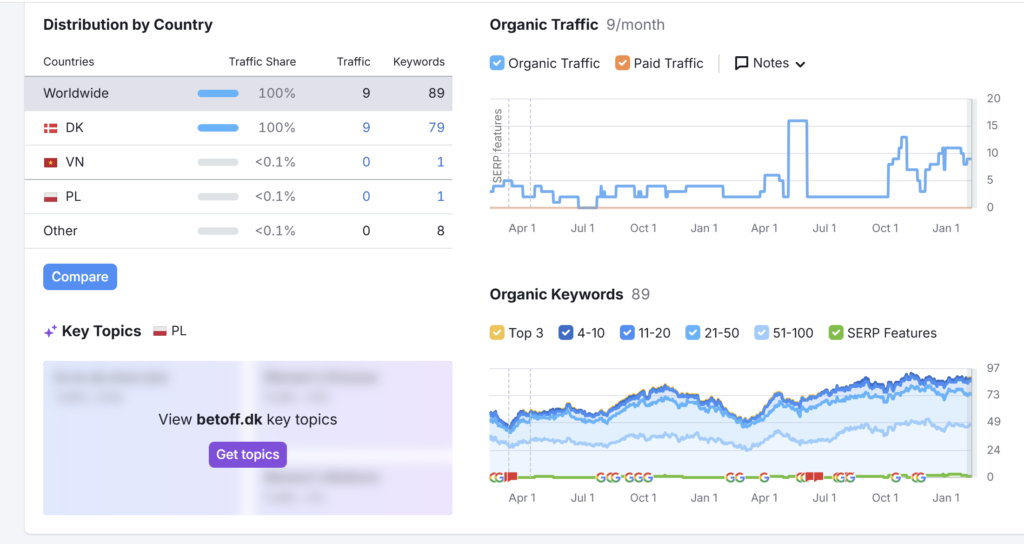Toggle the 21-50 positions checkbox
The image size is (1024, 544).
(x=695, y=332)
